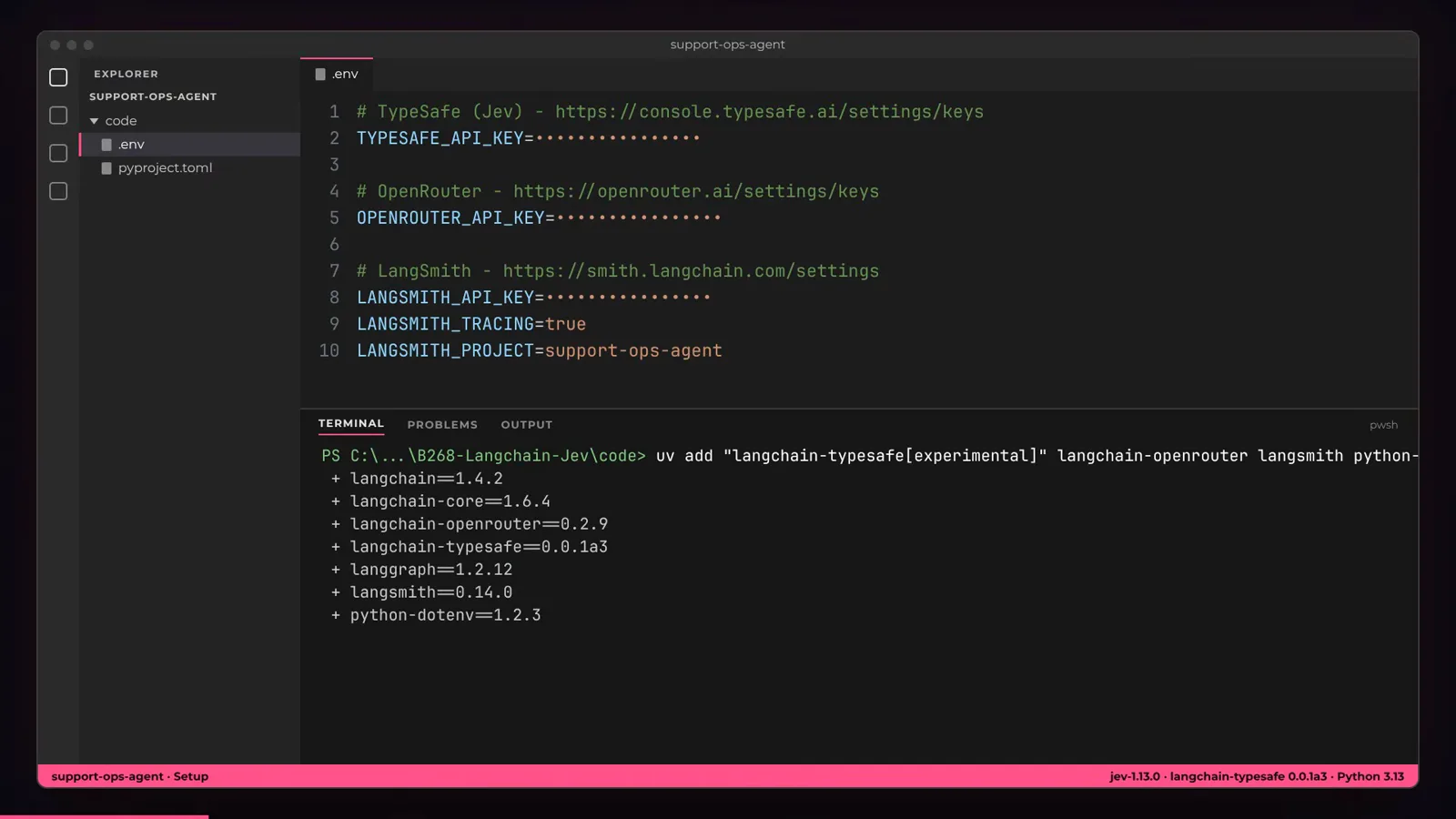Image resolution: width=1456 pixels, height=819 pixels.
Task: Click the support-ops-agent window title
Action: click(x=727, y=45)
